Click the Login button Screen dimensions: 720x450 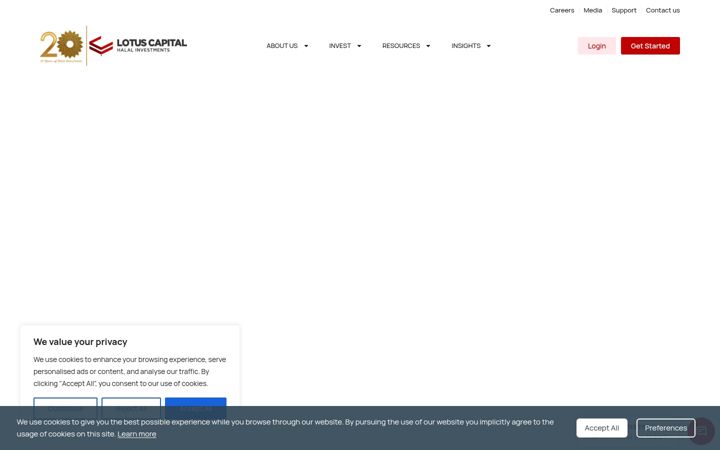(596, 46)
